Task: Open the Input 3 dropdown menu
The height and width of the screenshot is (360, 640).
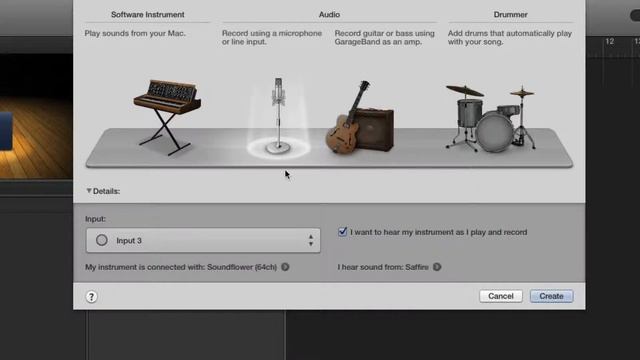Action: (x=203, y=240)
